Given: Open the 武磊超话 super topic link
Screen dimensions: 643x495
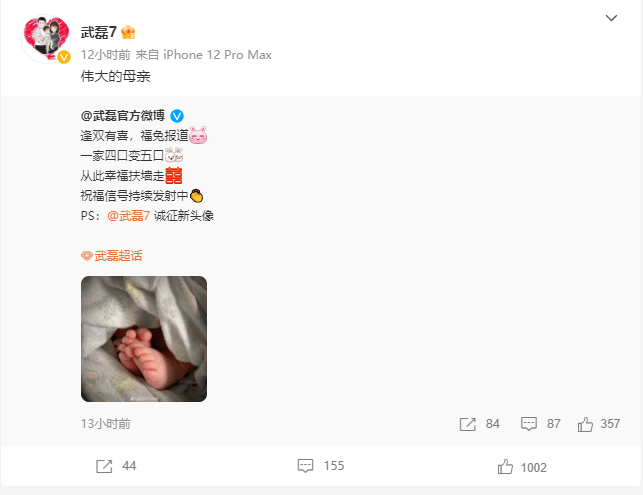Looking at the screenshot, I should [118, 256].
